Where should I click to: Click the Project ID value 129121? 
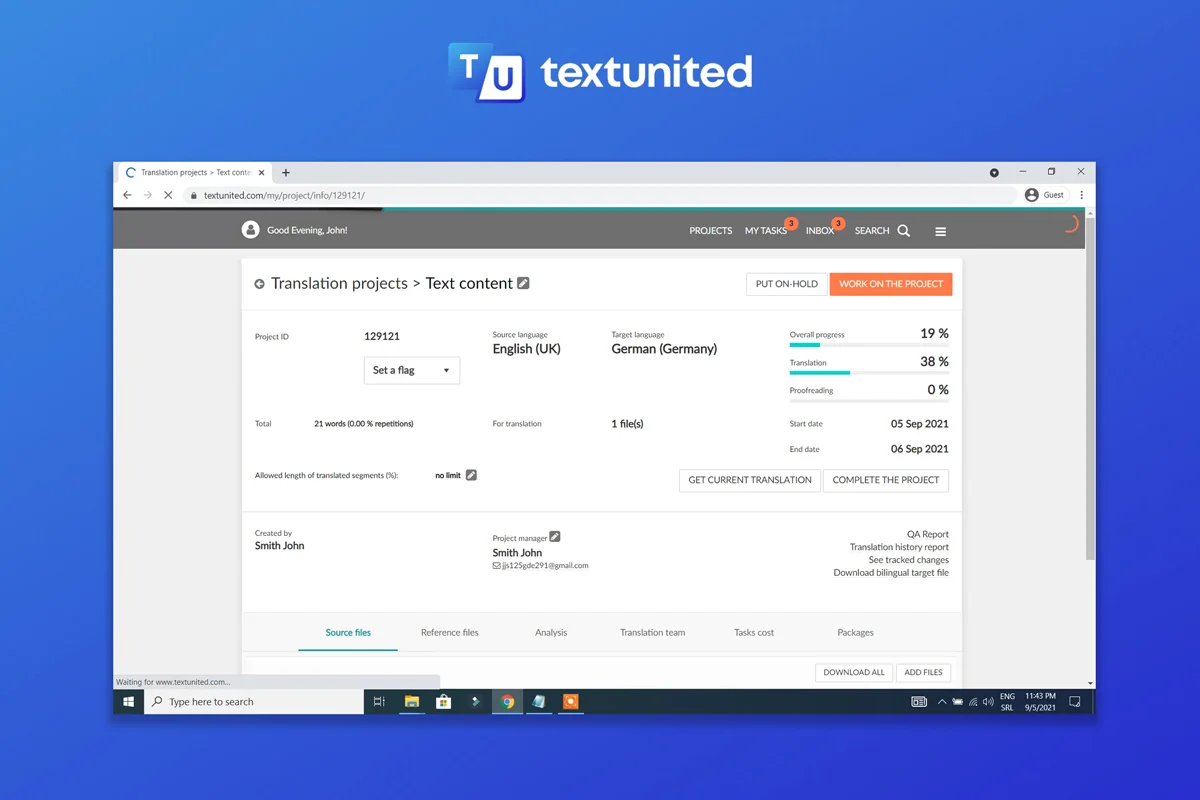click(x=382, y=336)
